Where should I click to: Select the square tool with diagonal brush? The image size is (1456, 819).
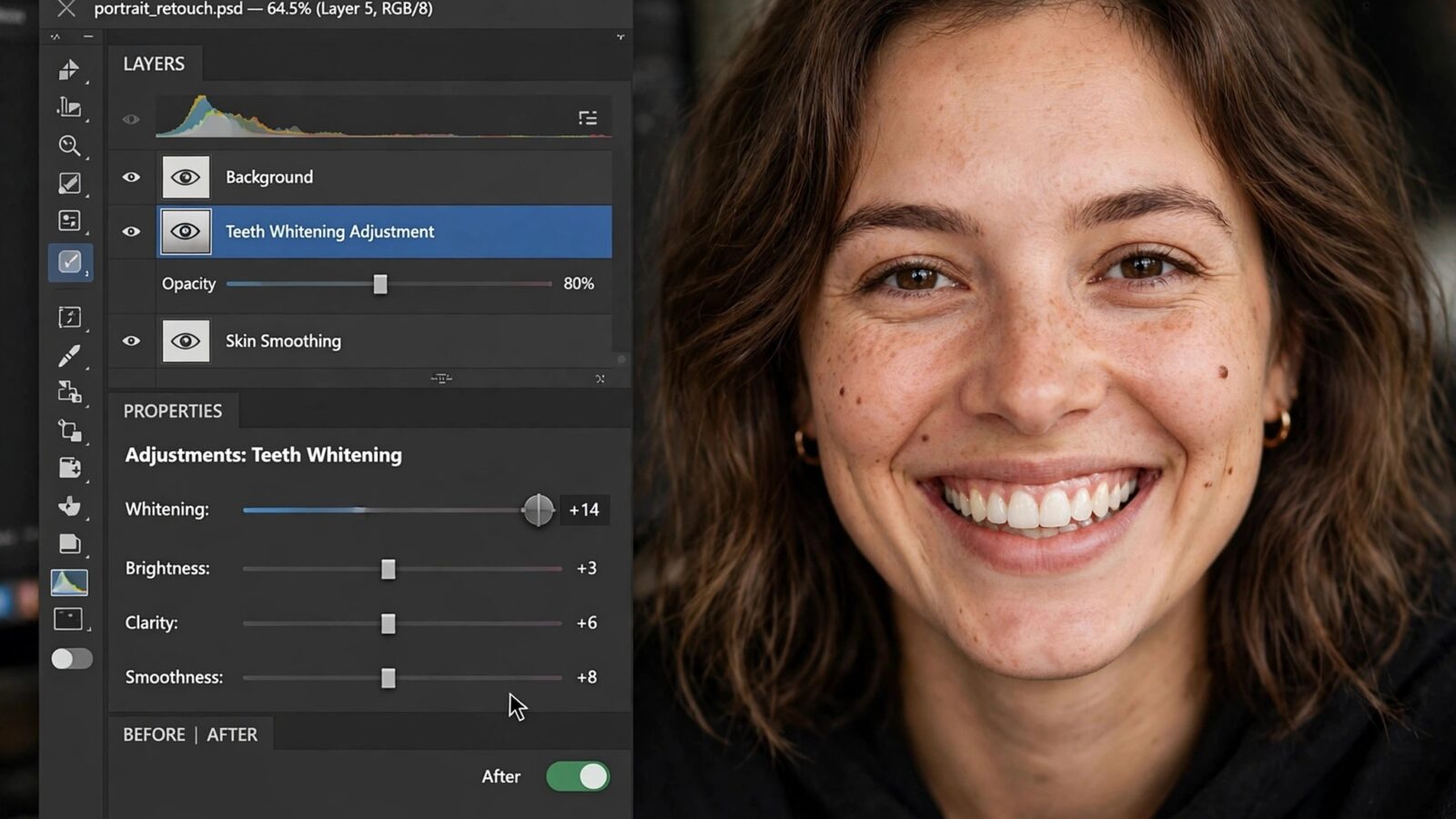[x=69, y=183]
